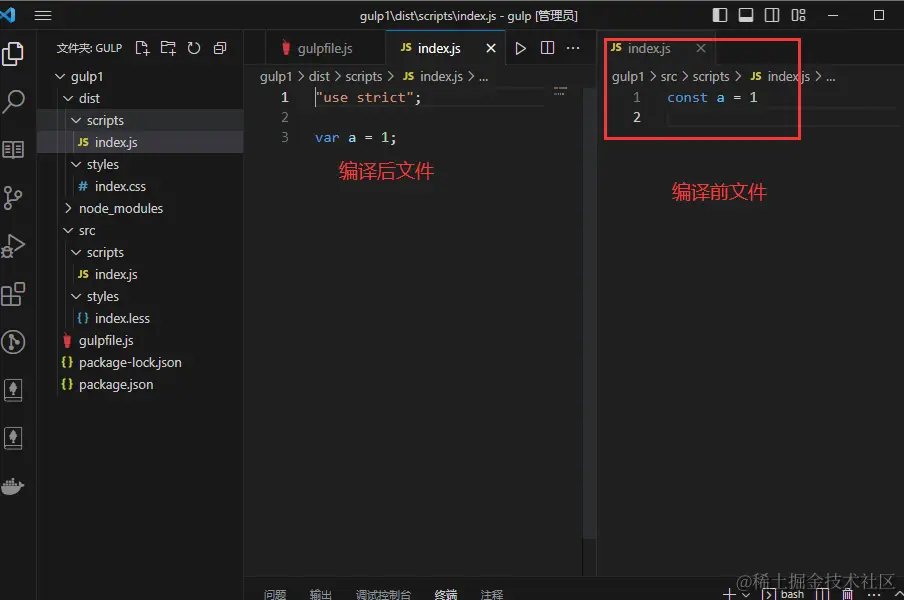Click the bash terminal entry

(784, 594)
